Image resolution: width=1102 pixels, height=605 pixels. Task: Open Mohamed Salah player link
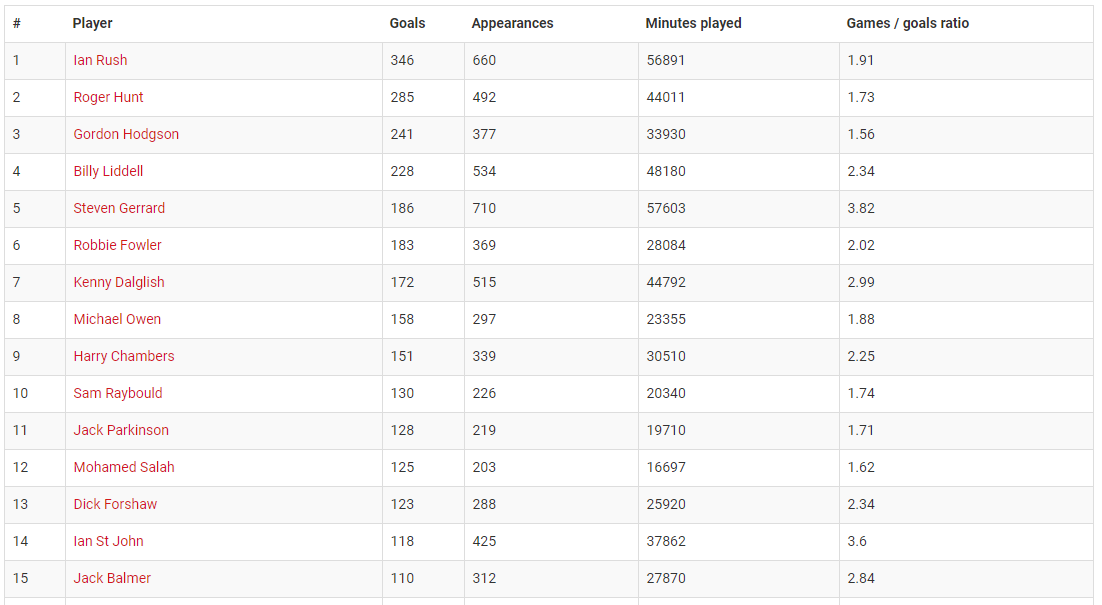tap(124, 467)
